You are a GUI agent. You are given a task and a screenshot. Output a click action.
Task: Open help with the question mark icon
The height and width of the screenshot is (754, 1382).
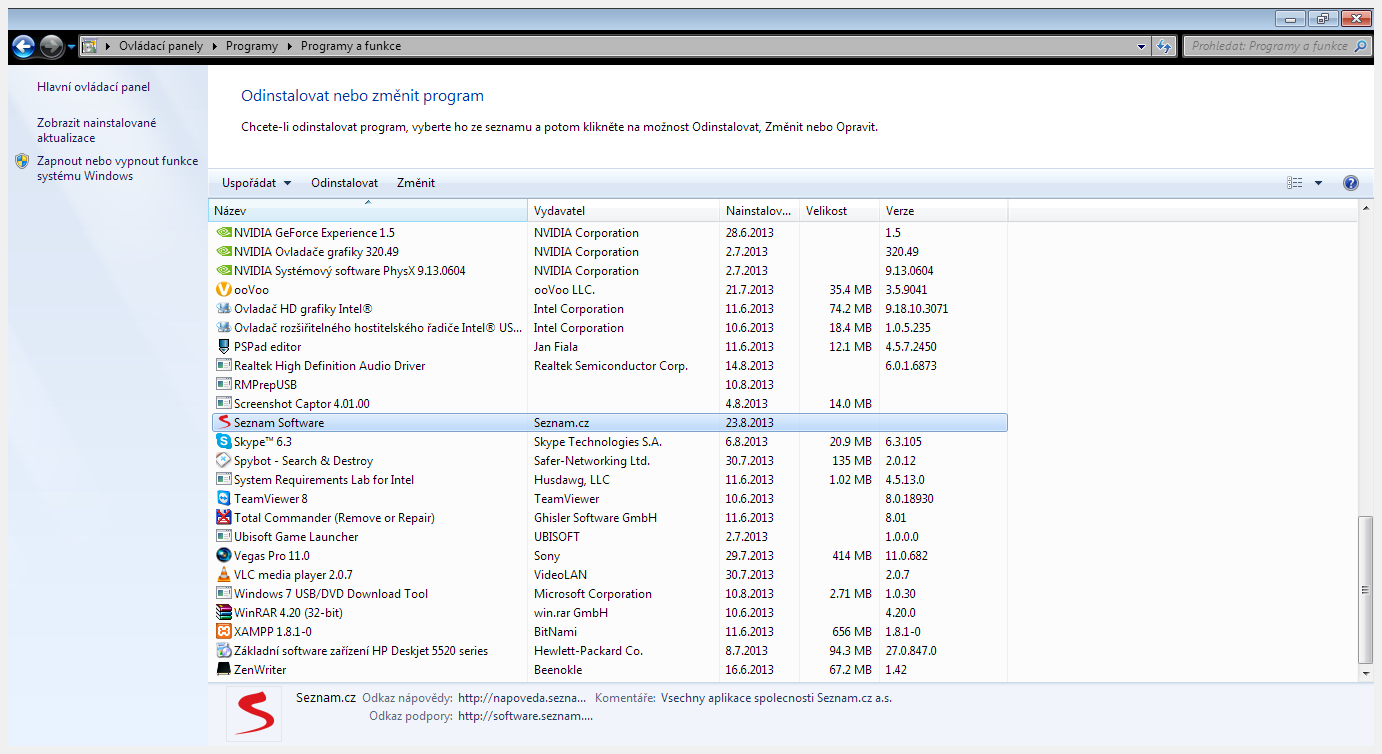tap(1350, 183)
